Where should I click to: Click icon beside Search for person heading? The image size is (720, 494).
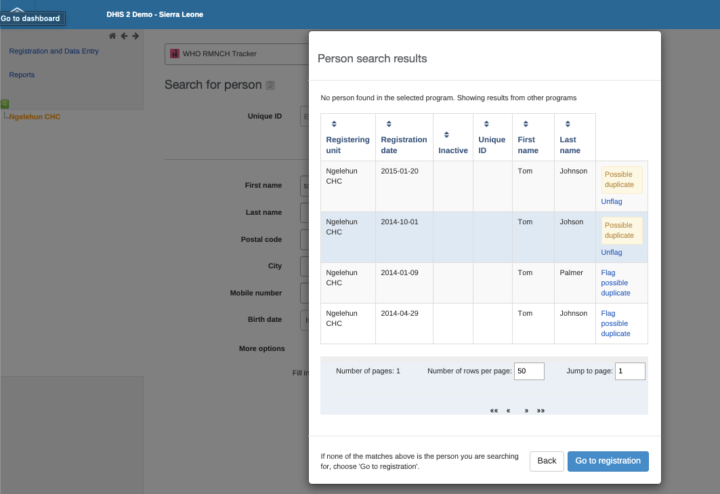click(x=270, y=85)
